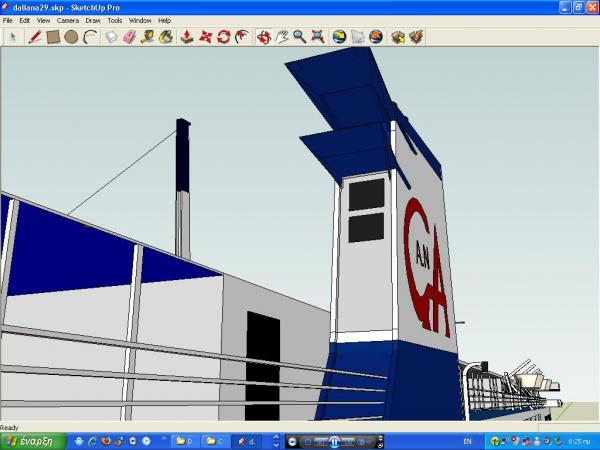Select the pink Eraser tool

130,37
